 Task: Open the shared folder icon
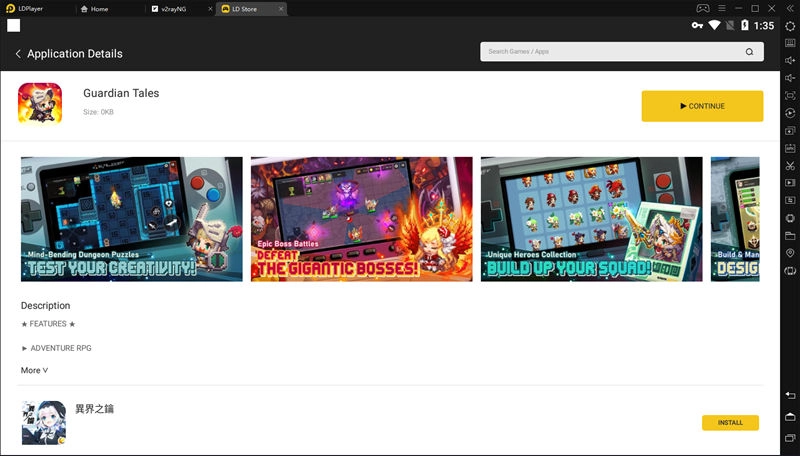tap(790, 236)
